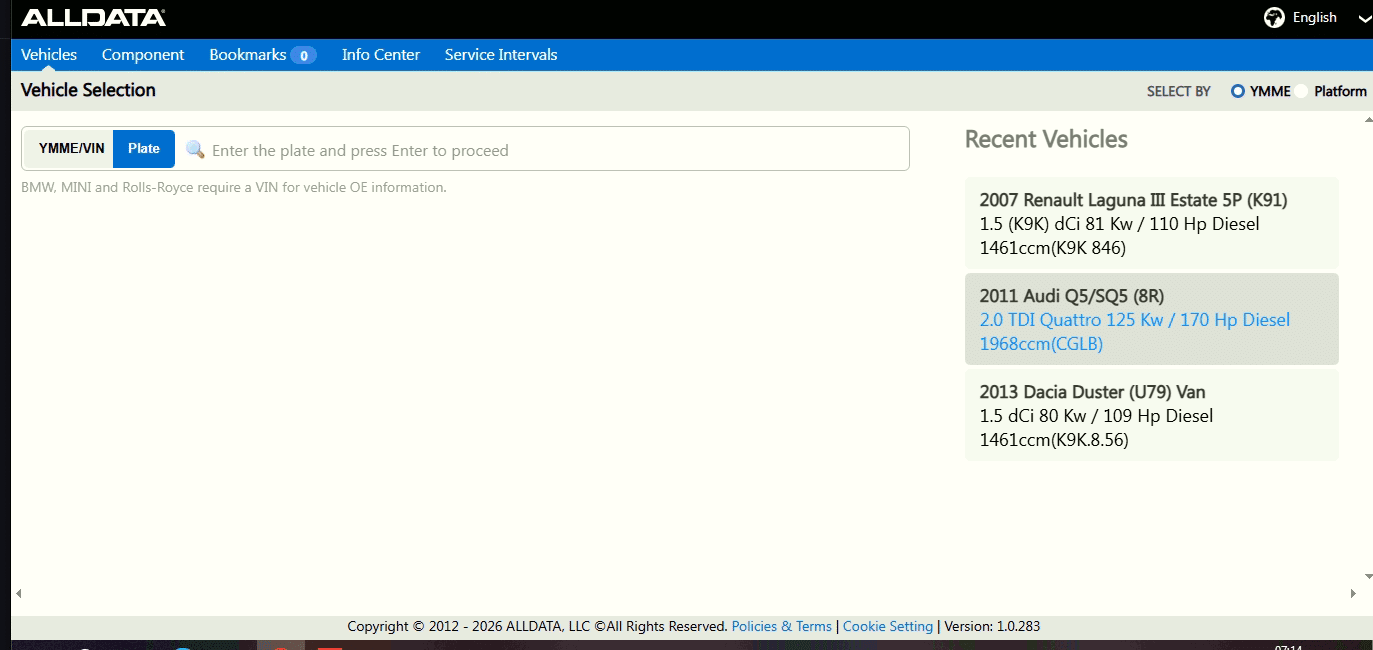This screenshot has height=650, width=1373.
Task: Click the Recent Vehicles heading
Action: pyautogui.click(x=1046, y=139)
